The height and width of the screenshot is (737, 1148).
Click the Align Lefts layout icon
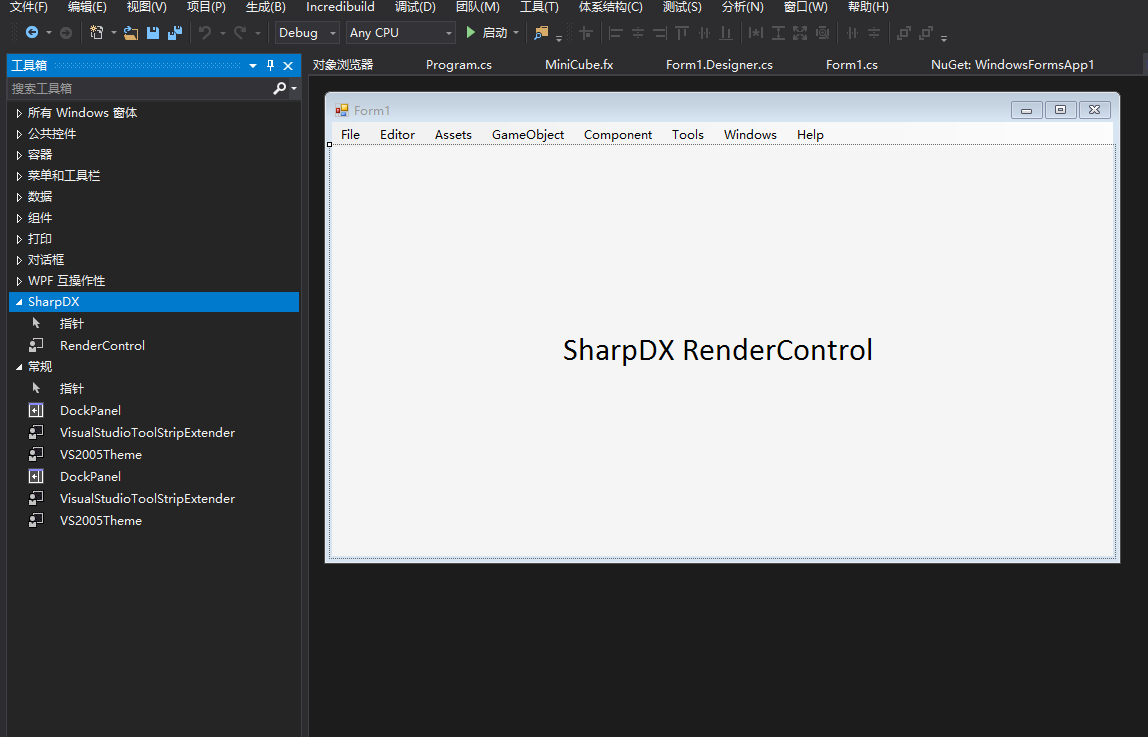(x=616, y=32)
